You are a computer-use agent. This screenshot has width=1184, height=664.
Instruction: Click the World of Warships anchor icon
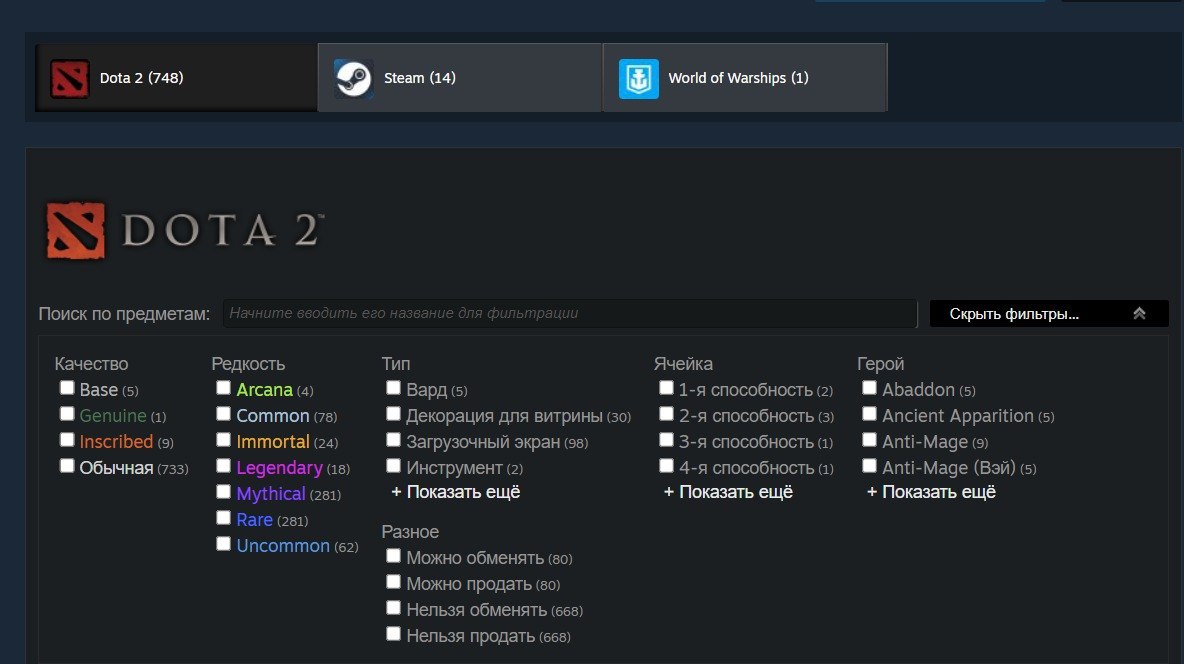click(638, 78)
